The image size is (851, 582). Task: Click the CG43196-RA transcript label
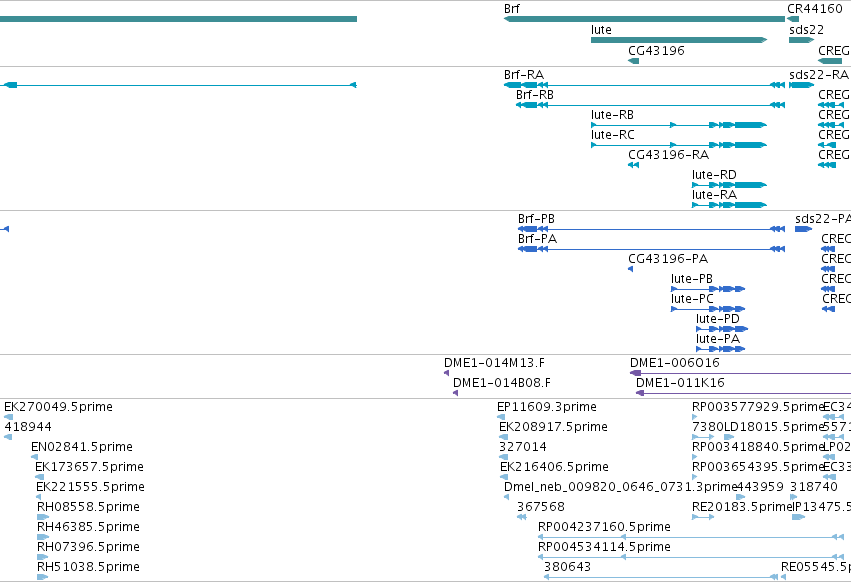[668, 155]
